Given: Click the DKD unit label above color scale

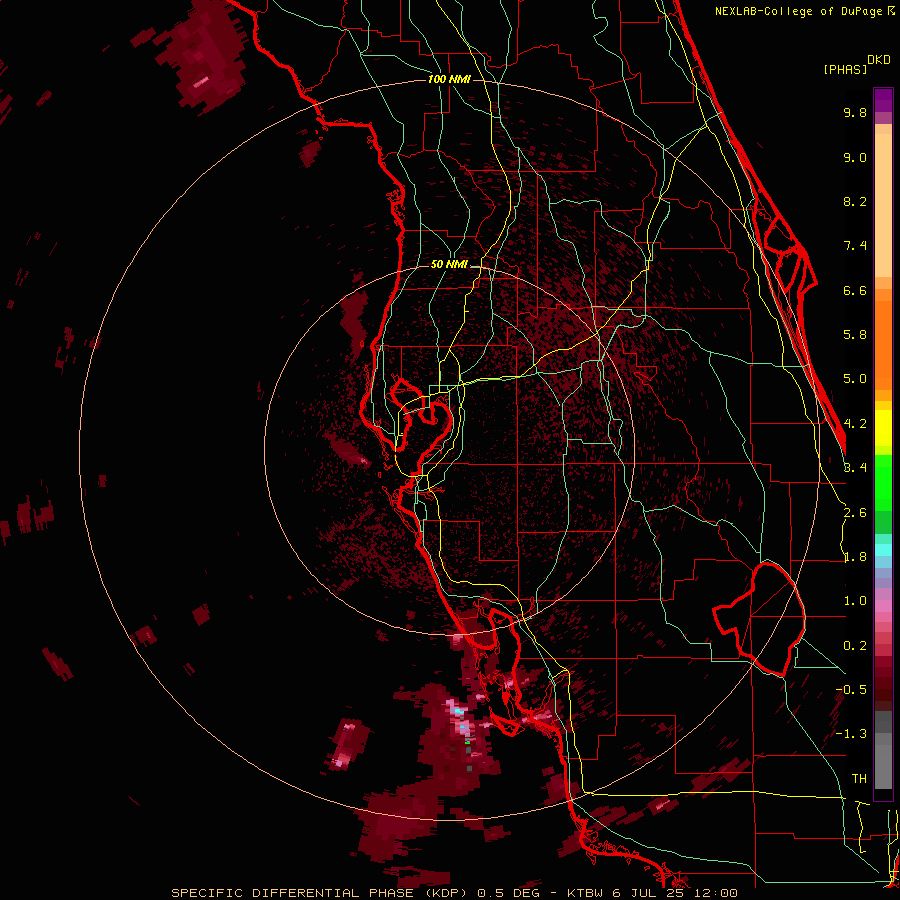Looking at the screenshot, I should [x=878, y=60].
